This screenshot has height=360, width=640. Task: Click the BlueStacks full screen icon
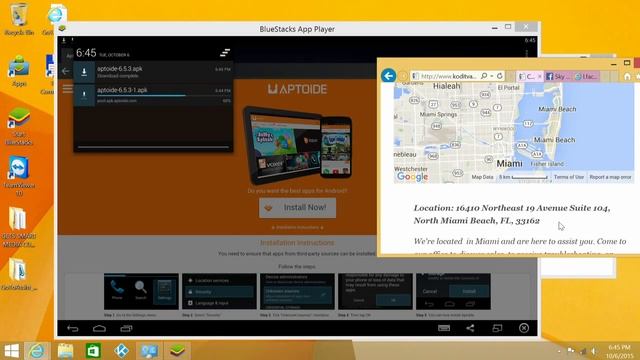pyautogui.click(x=497, y=328)
